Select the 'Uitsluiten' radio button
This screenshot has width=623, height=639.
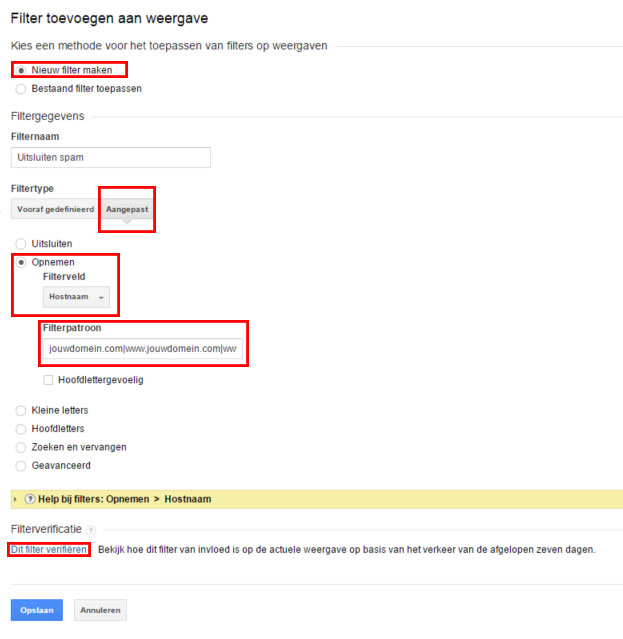point(21,243)
